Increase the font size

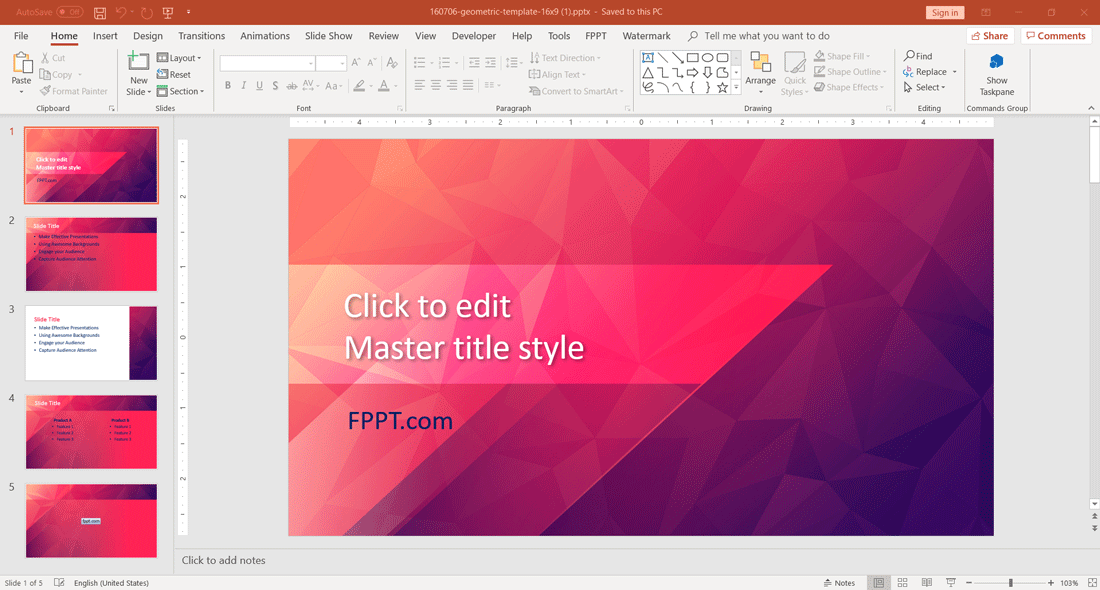355,61
